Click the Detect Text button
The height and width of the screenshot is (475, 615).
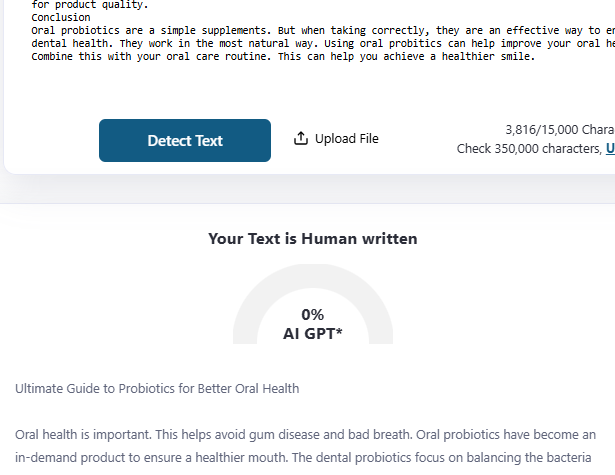click(185, 140)
